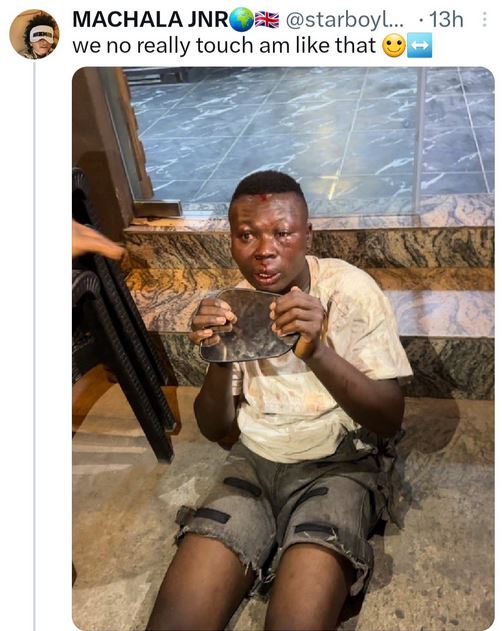Open MACHALA JNR's round profile avatar

pos(34,34)
